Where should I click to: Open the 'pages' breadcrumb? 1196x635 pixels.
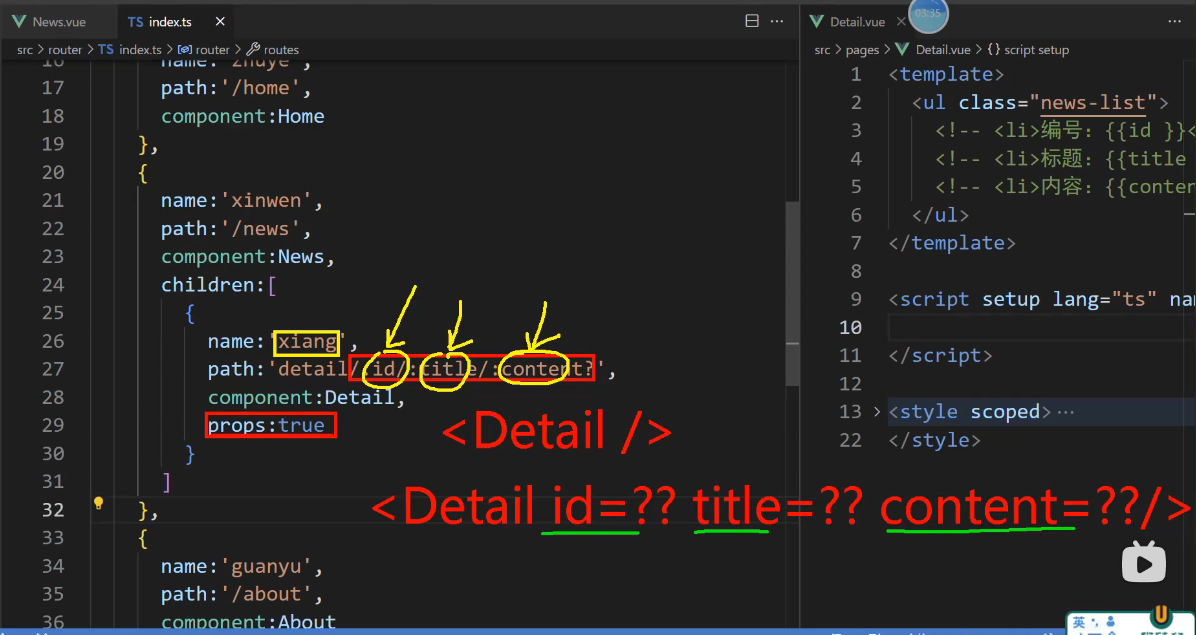pyautogui.click(x=862, y=50)
